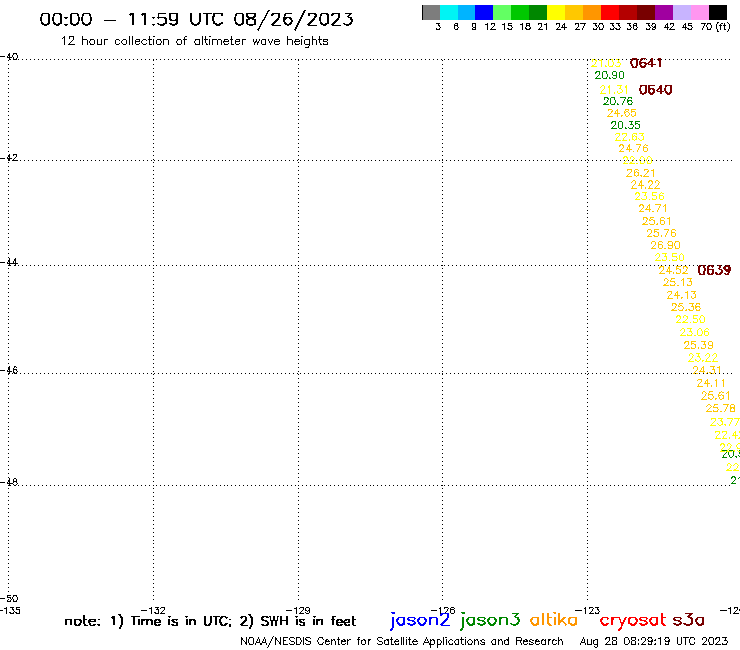The width and height of the screenshot is (740, 650).
Task: Click wave height value 23.22
Action: click(x=703, y=357)
